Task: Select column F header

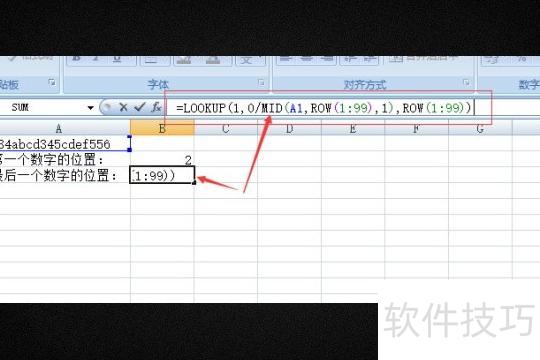Action: pos(416,129)
